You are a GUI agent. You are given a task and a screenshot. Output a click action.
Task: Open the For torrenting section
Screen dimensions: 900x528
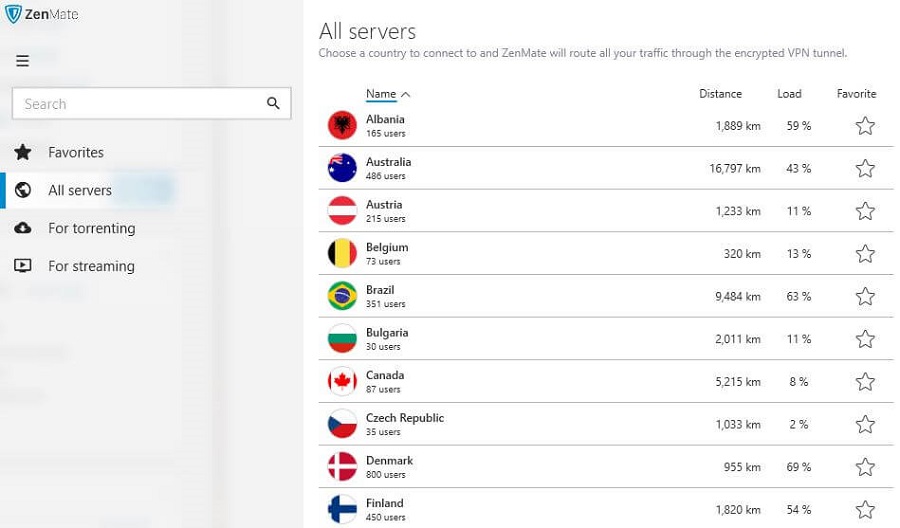(92, 228)
